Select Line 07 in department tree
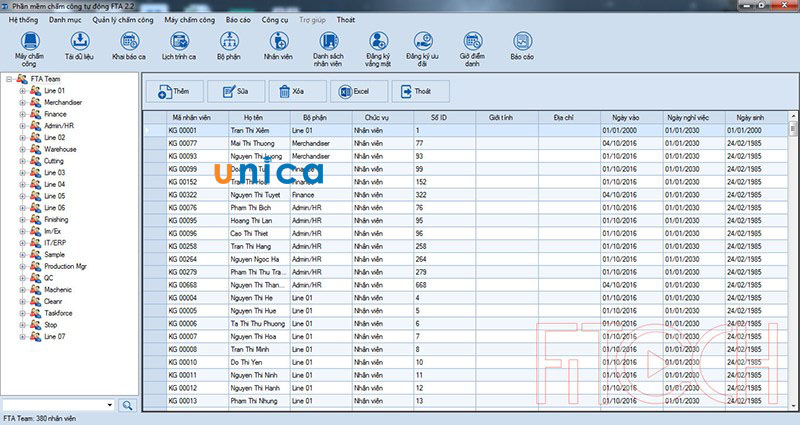 [55, 337]
